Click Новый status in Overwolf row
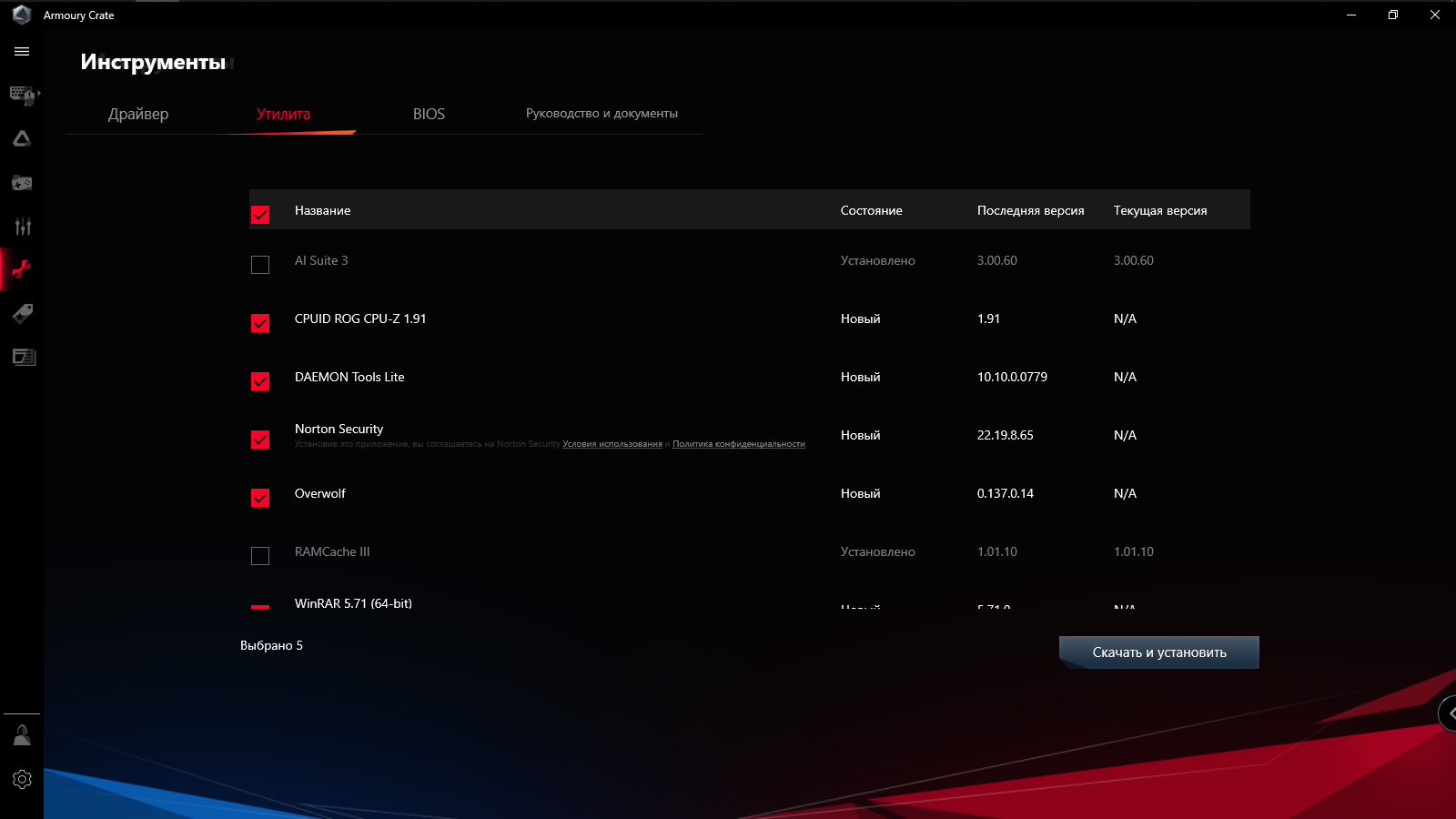 (x=860, y=493)
